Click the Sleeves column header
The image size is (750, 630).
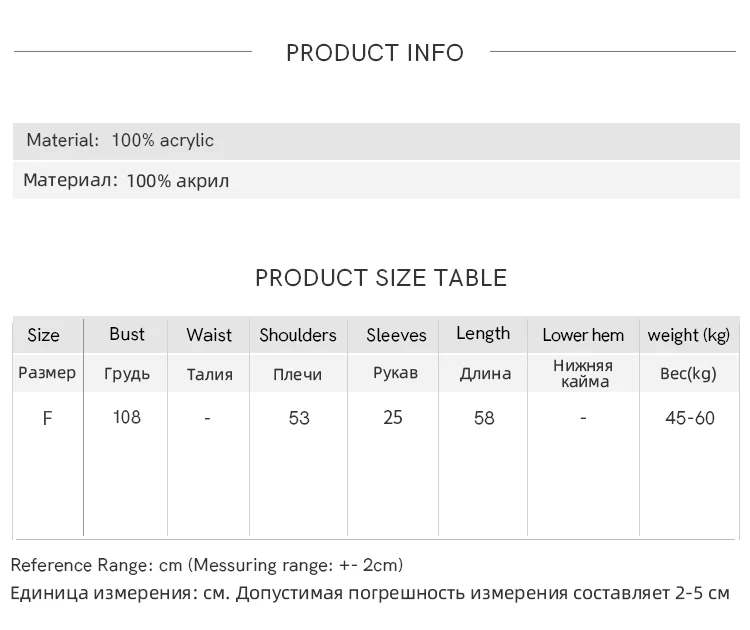pos(396,335)
